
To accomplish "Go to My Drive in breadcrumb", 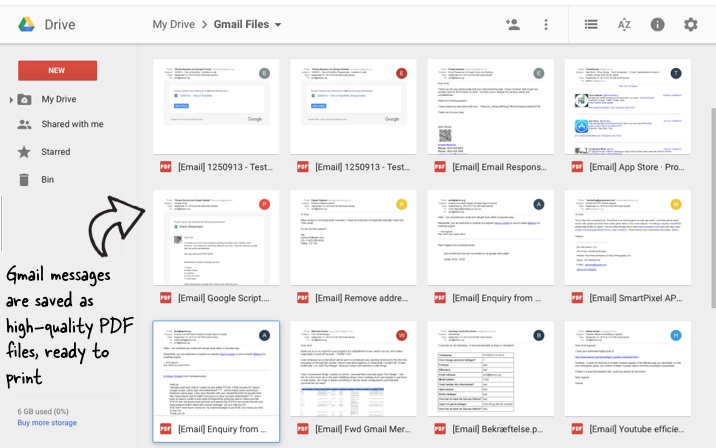I will (174, 24).
